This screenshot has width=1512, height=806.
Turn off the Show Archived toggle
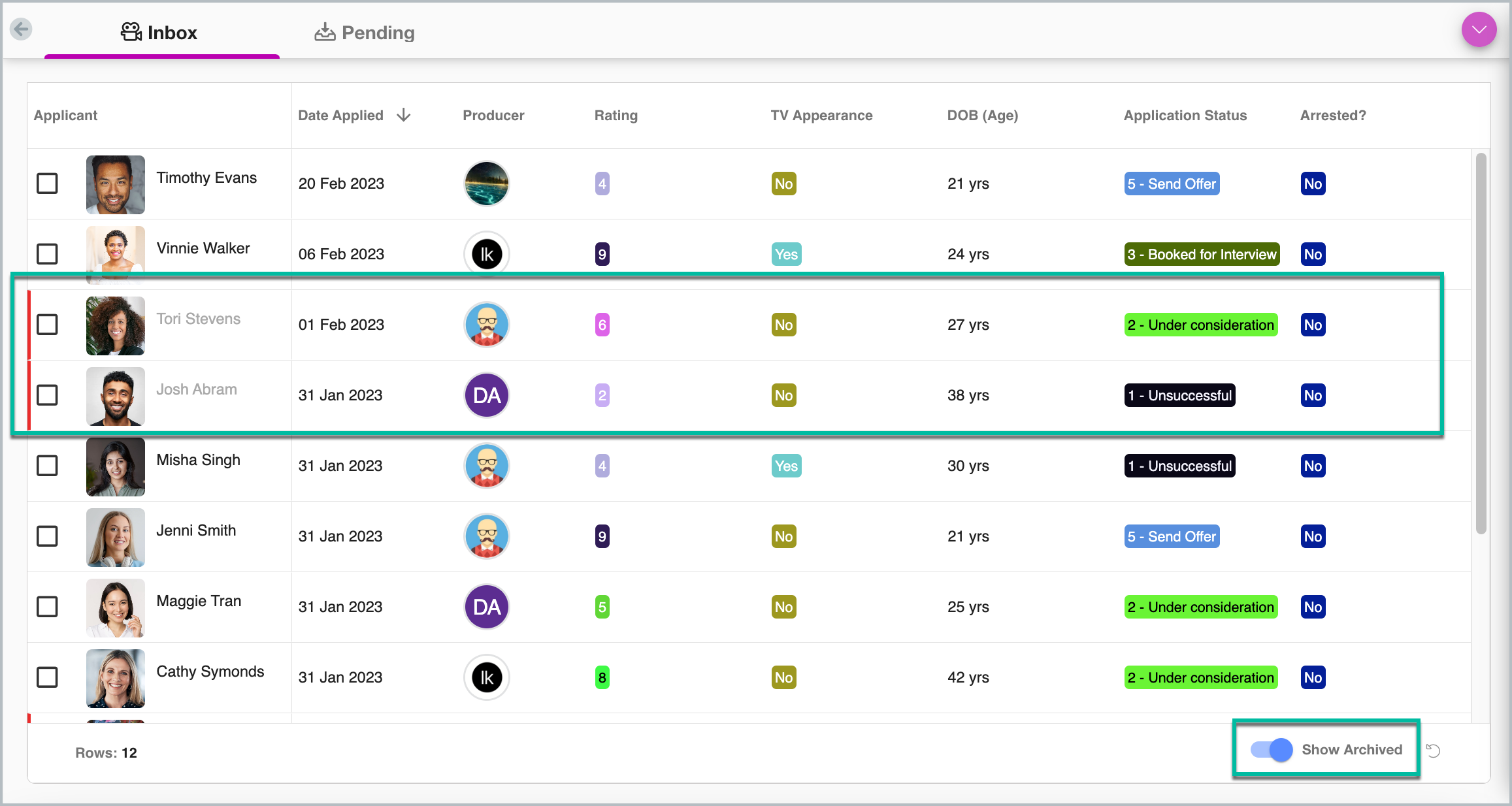coord(1271,750)
